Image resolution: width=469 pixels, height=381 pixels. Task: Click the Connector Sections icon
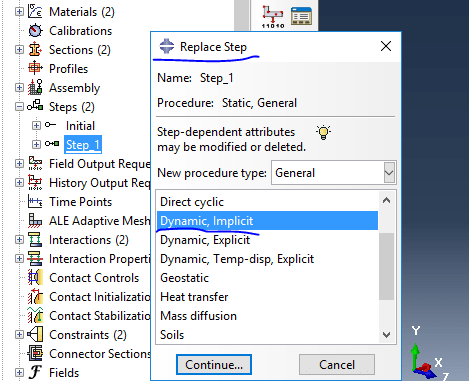coord(35,353)
